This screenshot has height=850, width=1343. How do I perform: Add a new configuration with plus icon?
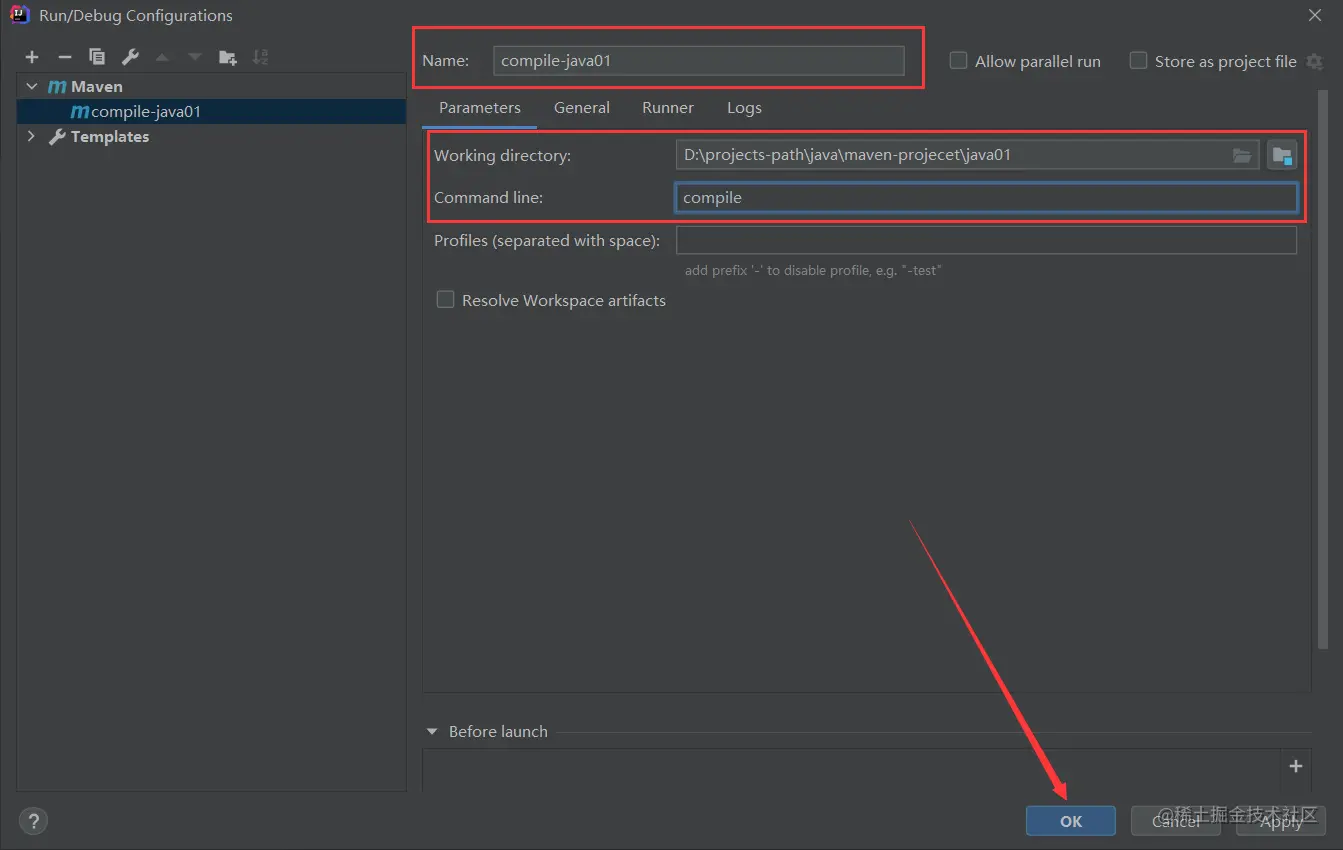(32, 57)
